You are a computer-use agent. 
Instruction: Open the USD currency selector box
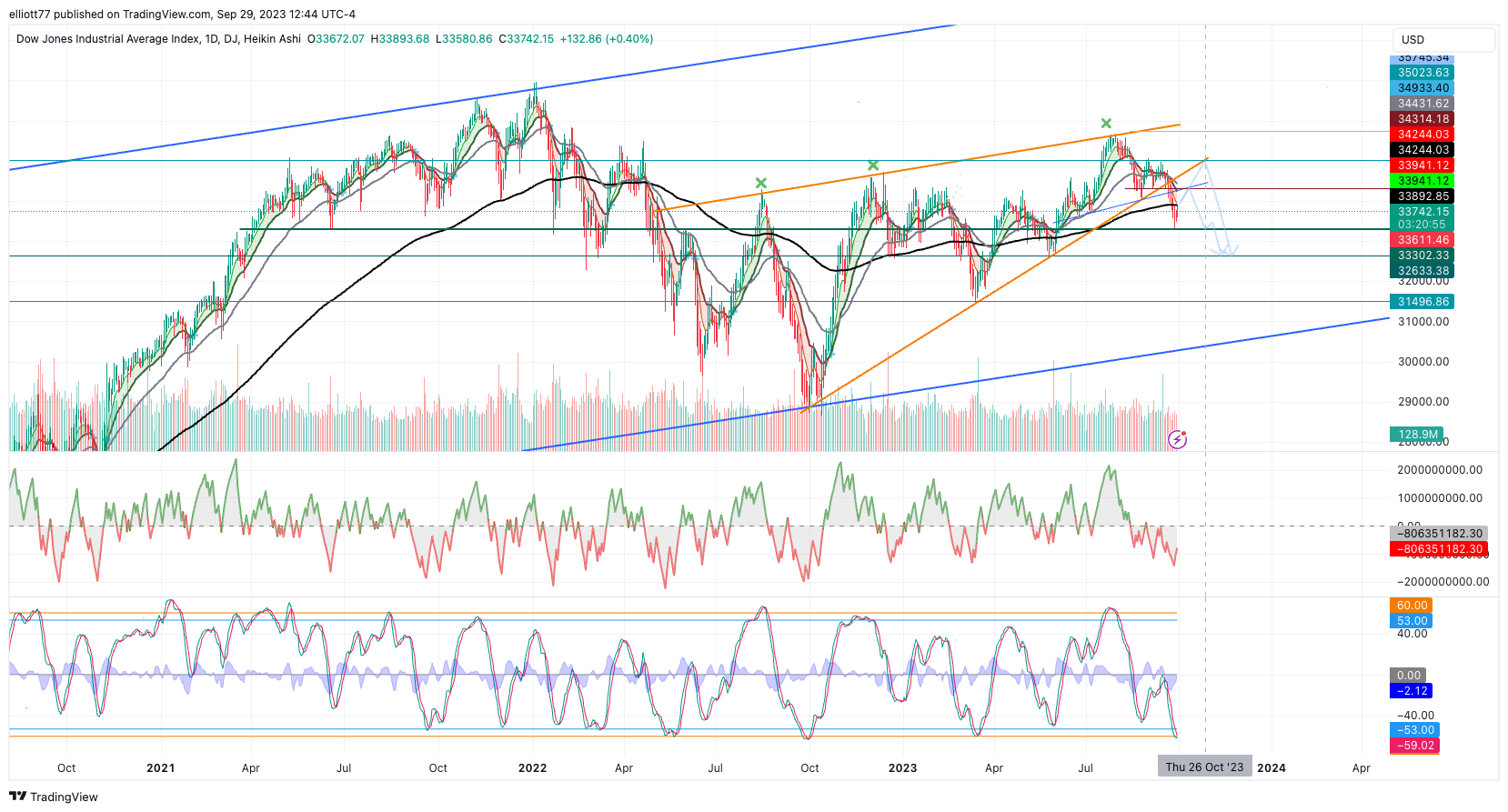tap(1444, 40)
